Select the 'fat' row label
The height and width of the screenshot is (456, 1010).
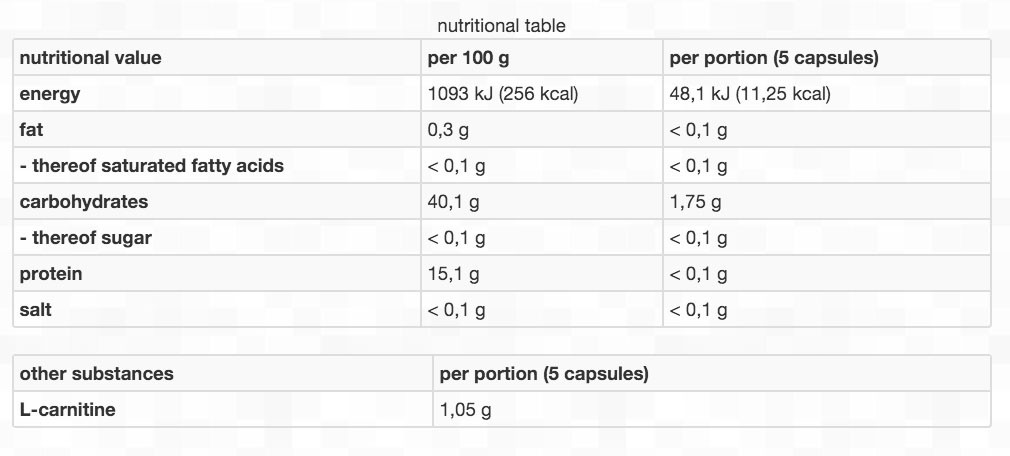tap(31, 130)
